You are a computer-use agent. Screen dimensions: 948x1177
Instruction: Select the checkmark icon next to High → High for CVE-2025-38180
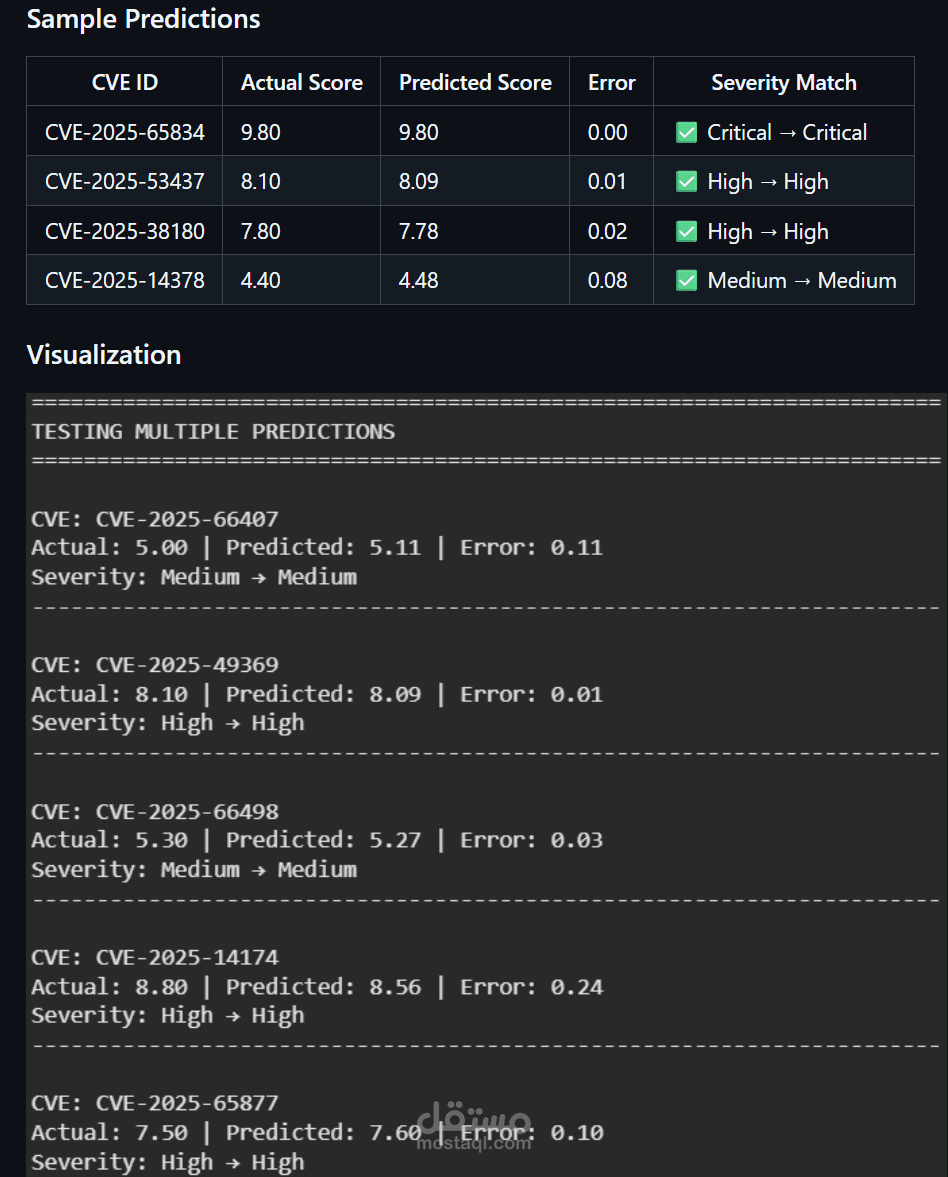tap(687, 230)
